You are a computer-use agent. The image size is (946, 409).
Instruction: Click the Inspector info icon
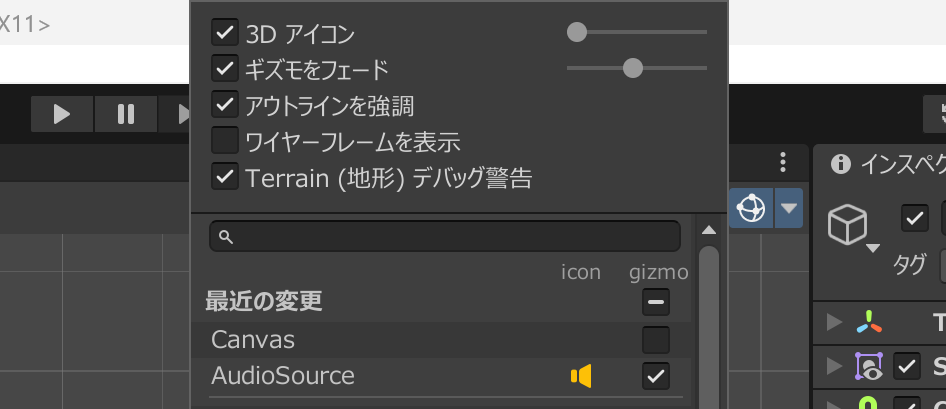[x=841, y=163]
